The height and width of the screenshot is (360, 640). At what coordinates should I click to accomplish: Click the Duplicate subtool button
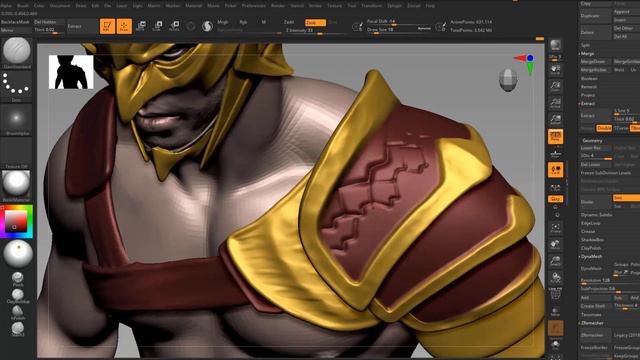pos(596,16)
